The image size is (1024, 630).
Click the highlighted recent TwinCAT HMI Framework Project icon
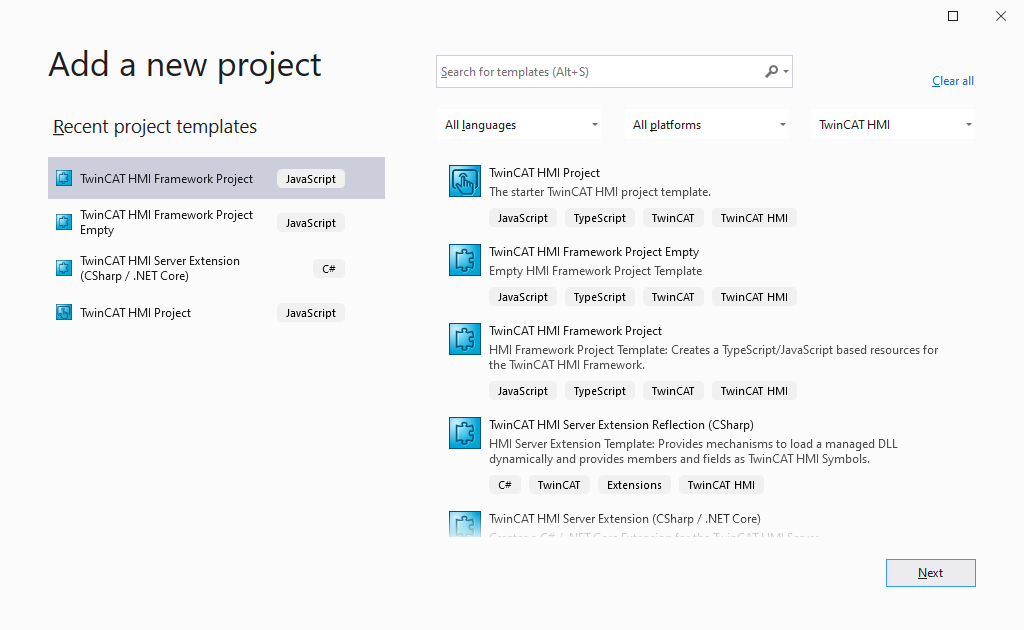pos(64,178)
